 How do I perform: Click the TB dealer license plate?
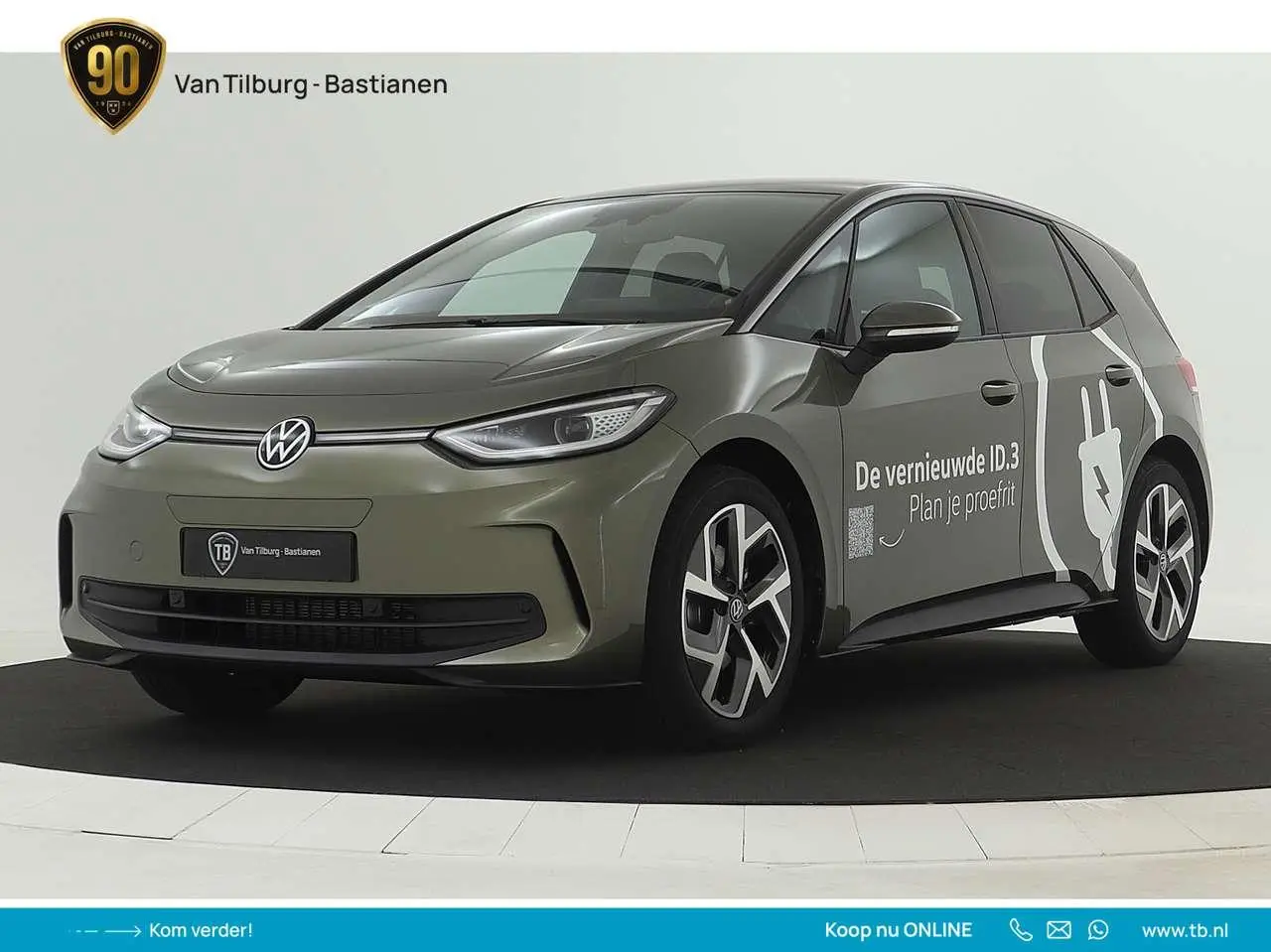click(x=268, y=555)
